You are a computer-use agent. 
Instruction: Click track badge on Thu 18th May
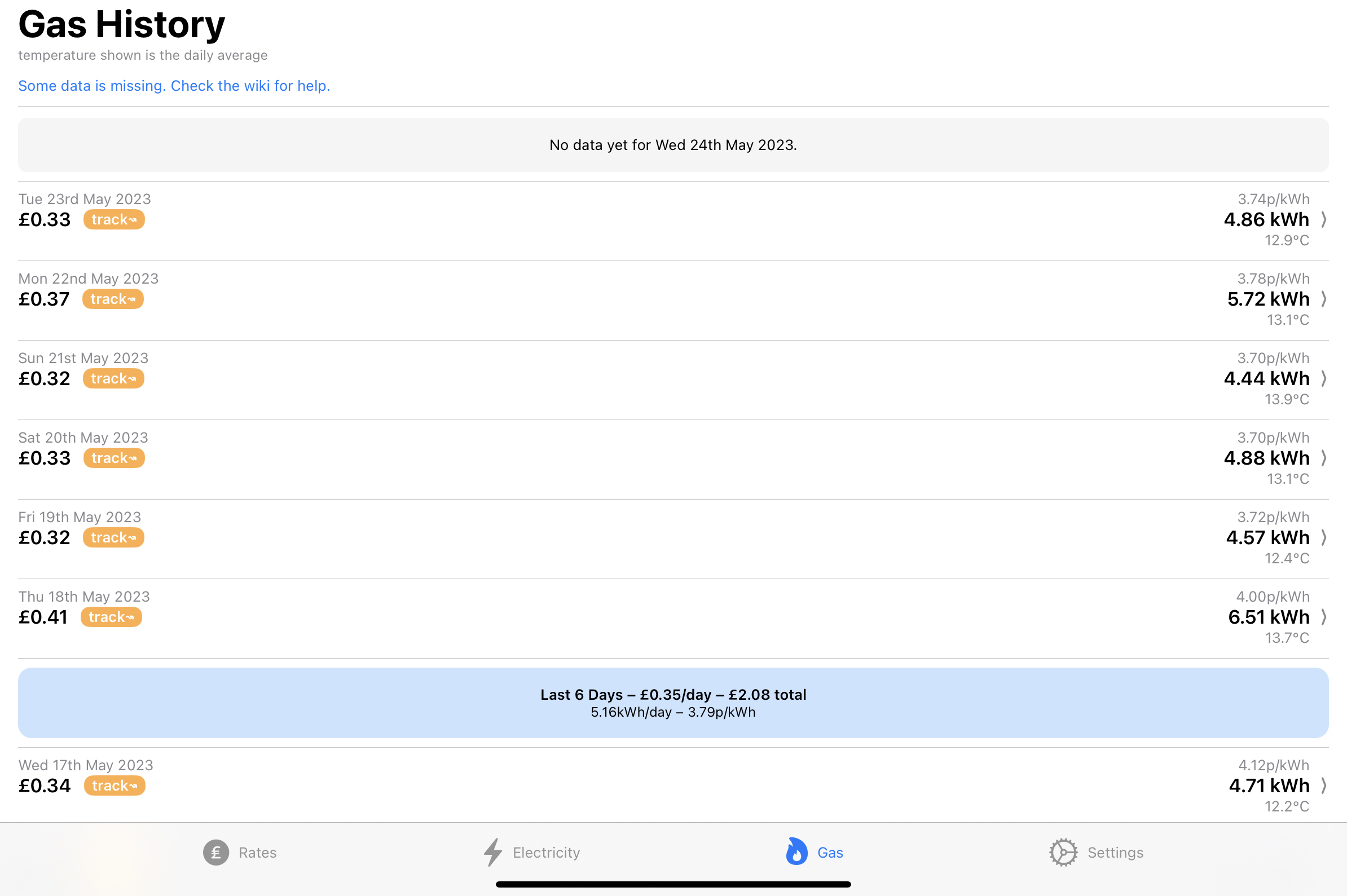[x=111, y=617]
